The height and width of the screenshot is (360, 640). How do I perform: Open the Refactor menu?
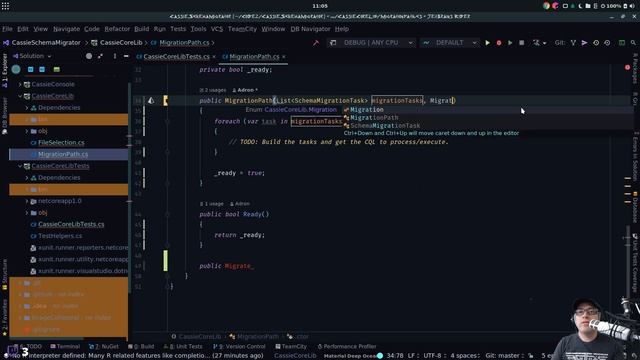(x=117, y=29)
